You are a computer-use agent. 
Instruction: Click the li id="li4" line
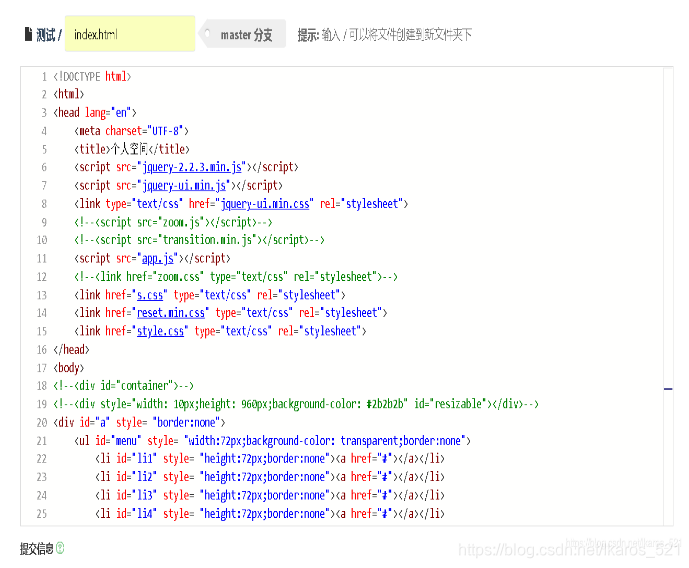(x=270, y=514)
